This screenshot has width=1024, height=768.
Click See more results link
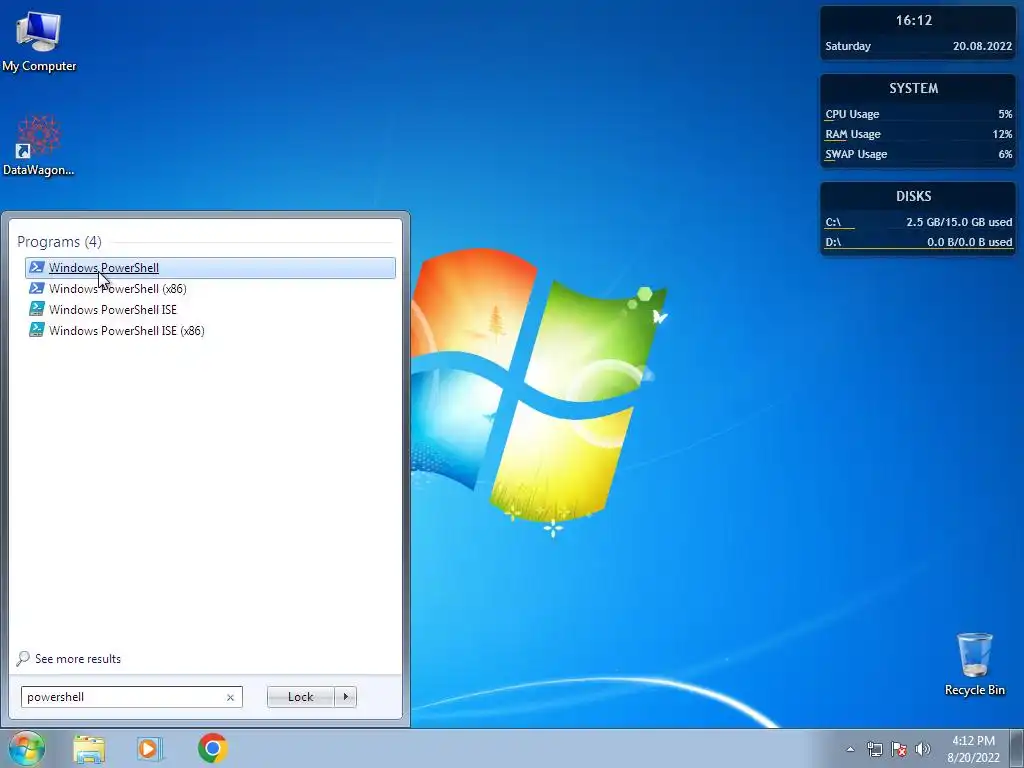(78, 659)
